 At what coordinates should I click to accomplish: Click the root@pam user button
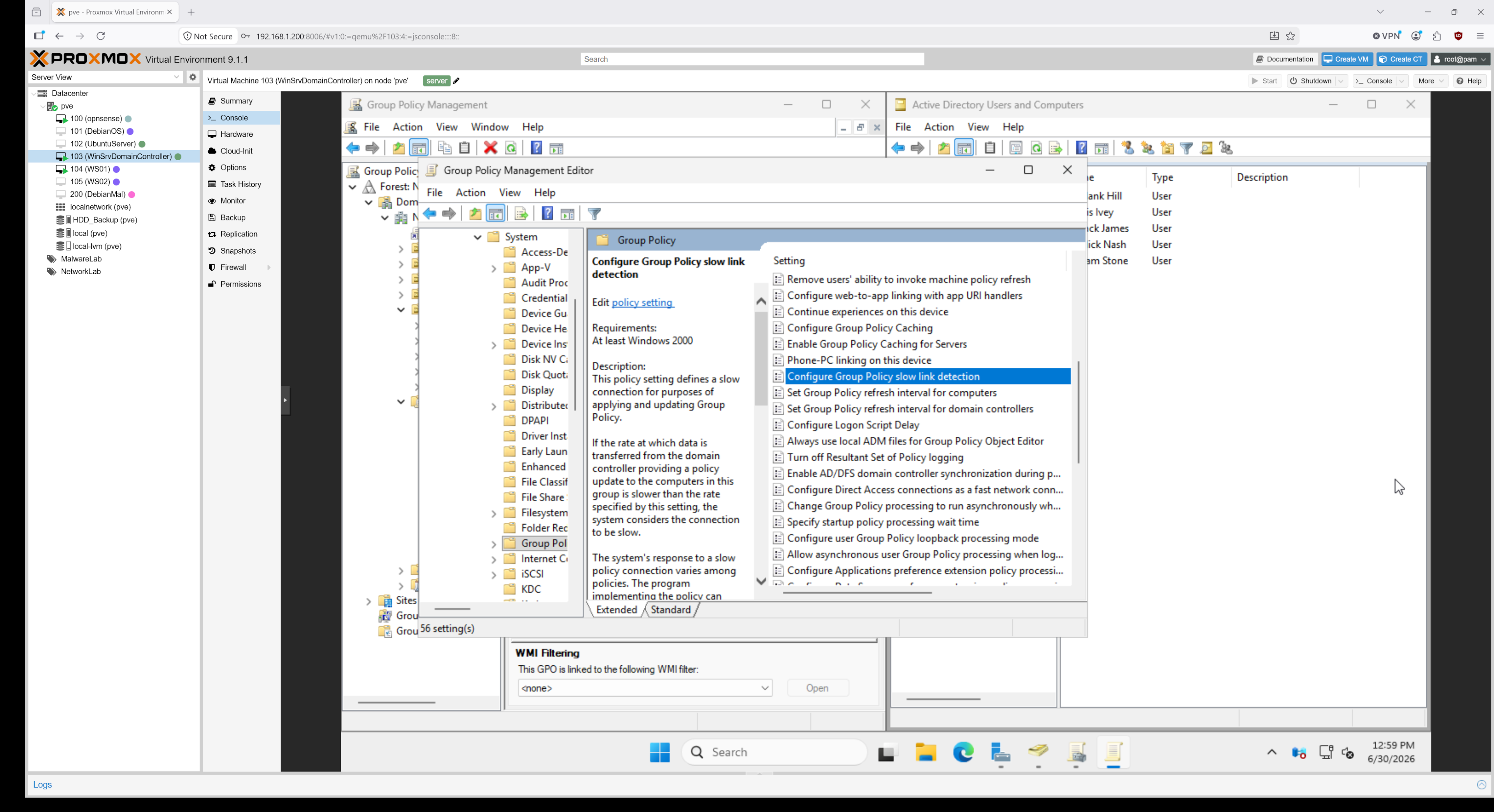point(1460,59)
